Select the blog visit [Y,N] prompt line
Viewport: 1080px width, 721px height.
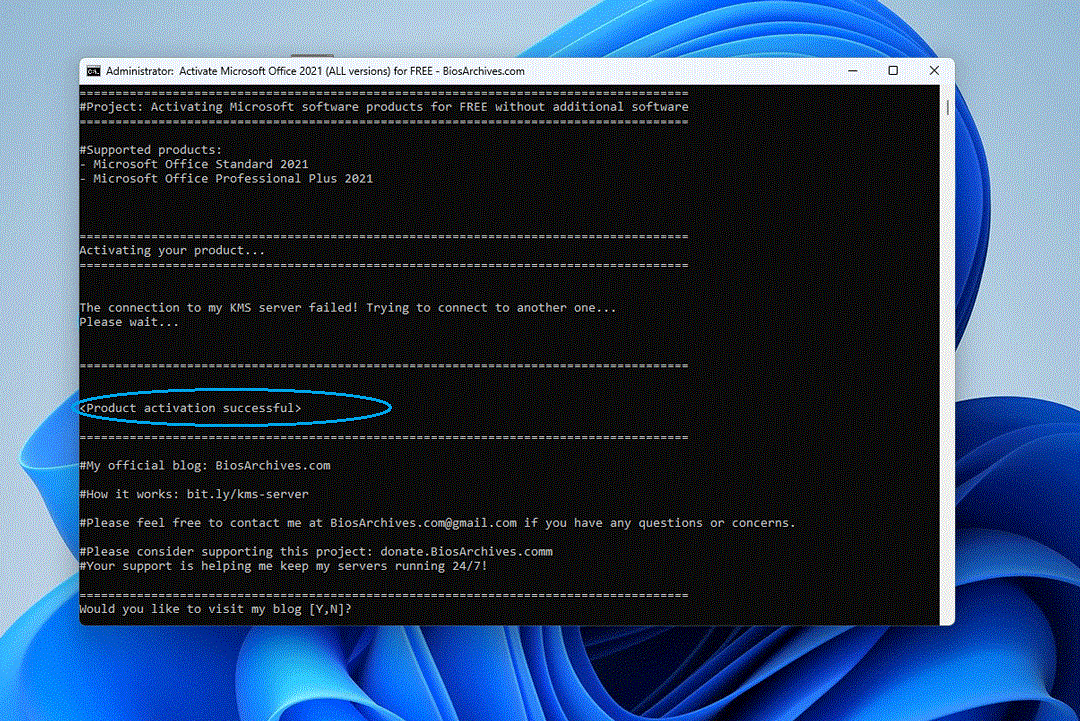216,608
